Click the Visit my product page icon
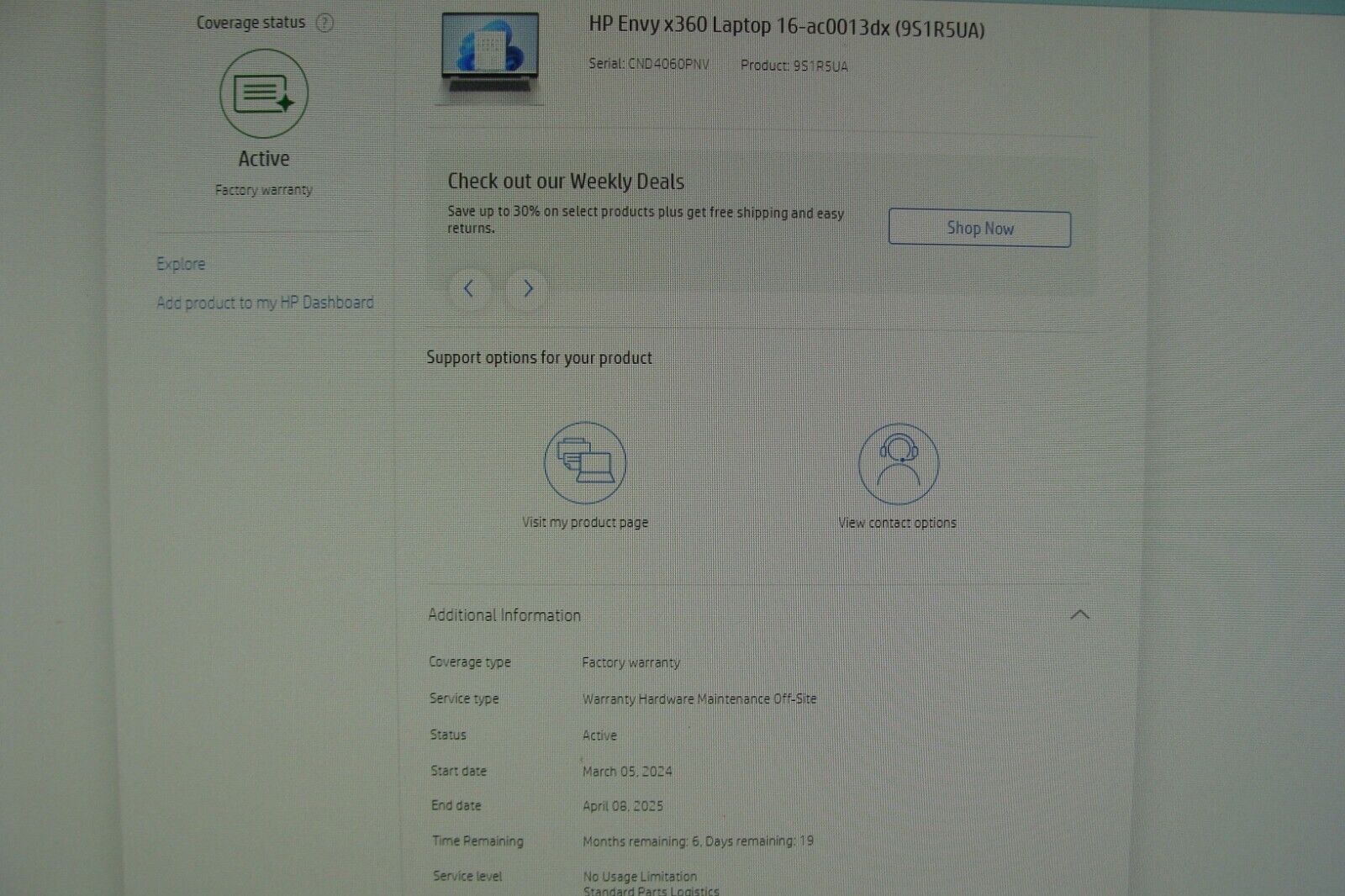This screenshot has width=1345, height=896. click(x=585, y=463)
